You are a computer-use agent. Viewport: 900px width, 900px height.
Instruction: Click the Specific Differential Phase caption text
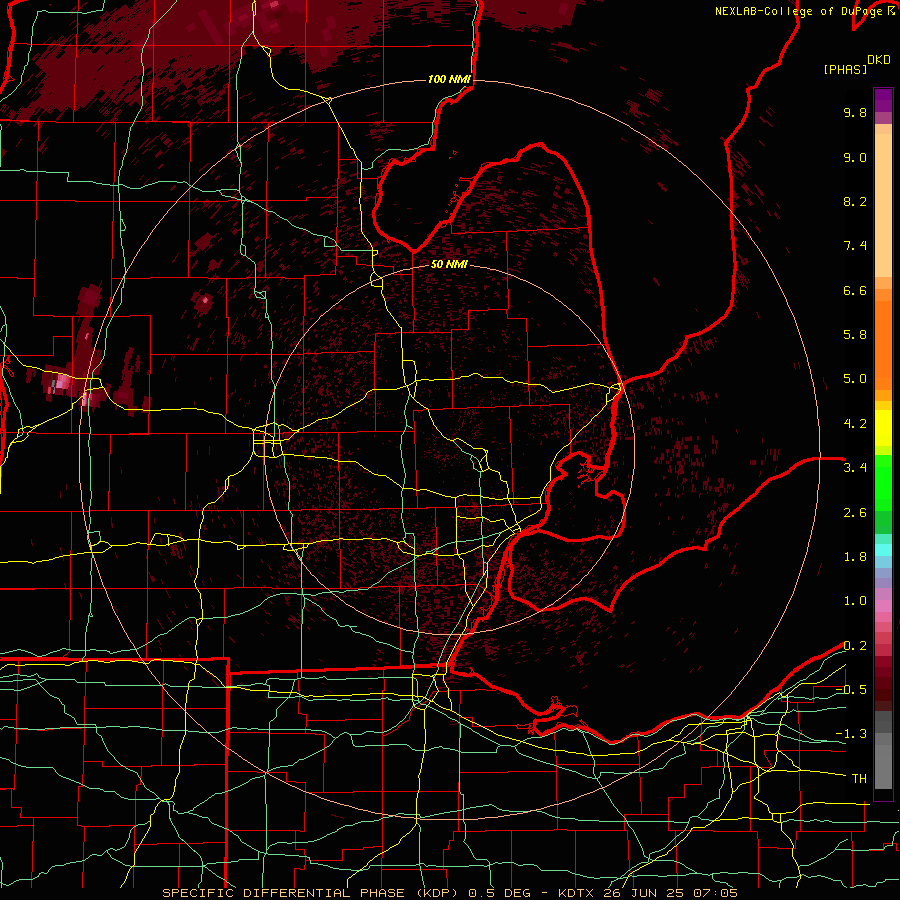(449, 893)
